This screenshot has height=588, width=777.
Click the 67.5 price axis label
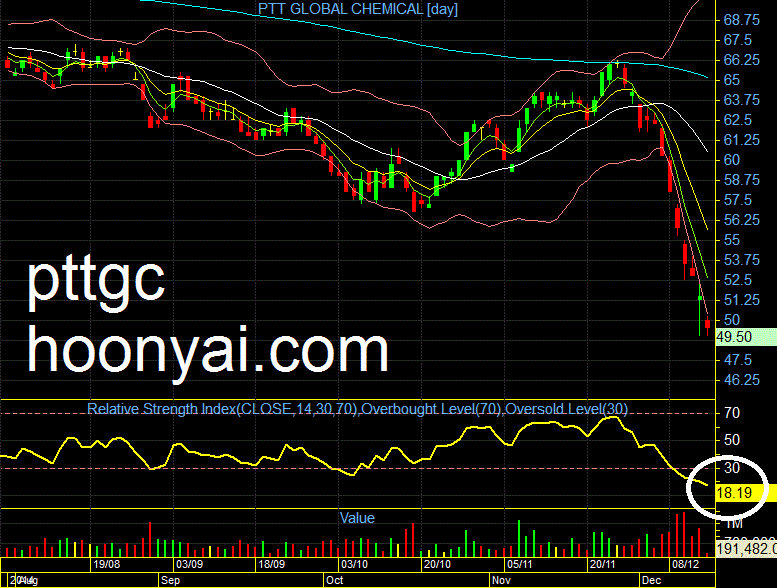[x=737, y=40]
